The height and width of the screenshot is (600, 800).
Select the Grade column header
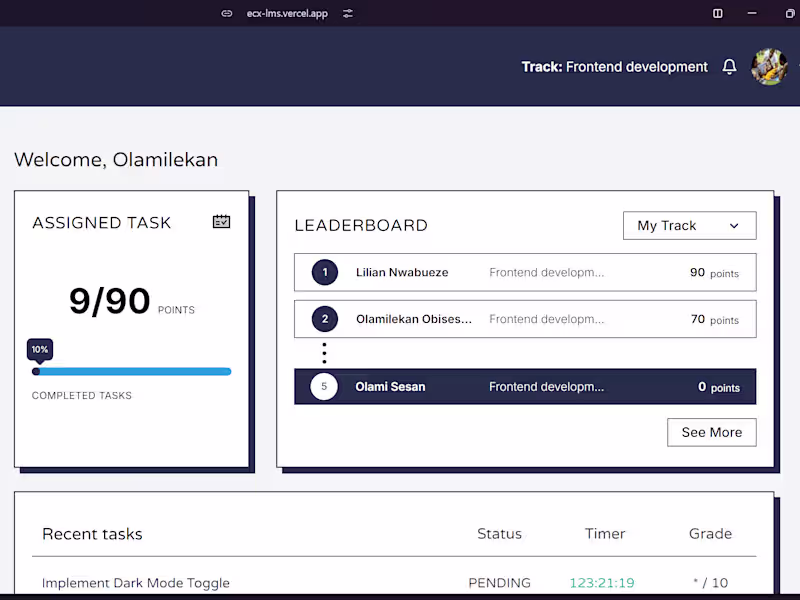tap(710, 534)
